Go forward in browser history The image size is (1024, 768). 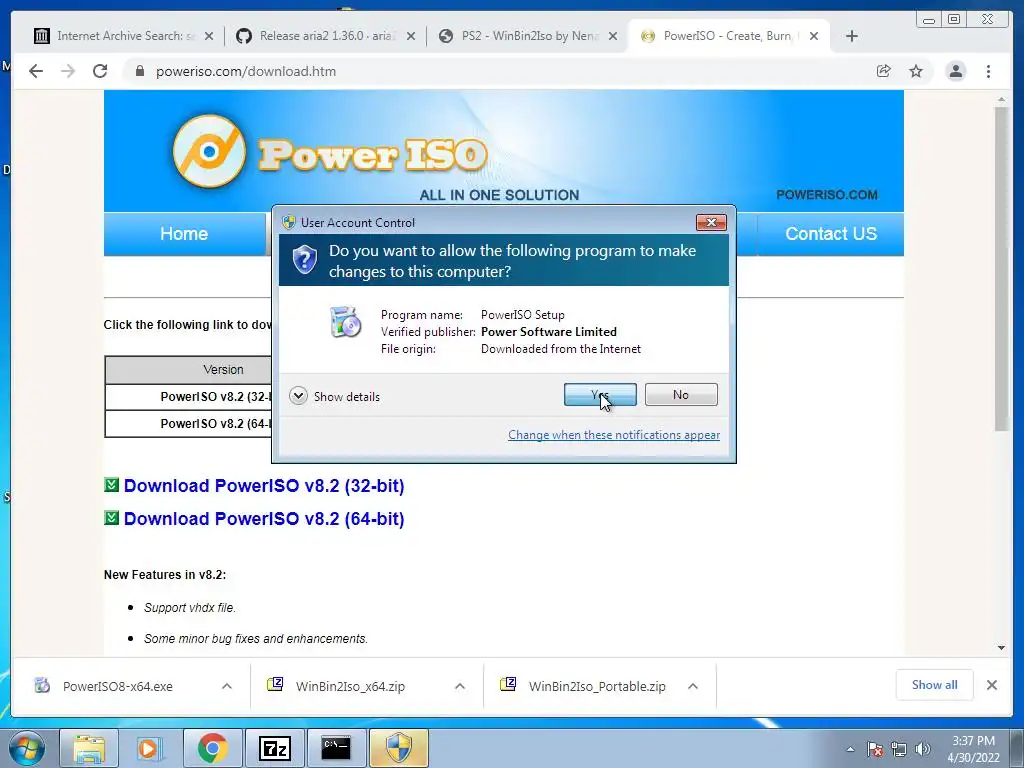(68, 71)
